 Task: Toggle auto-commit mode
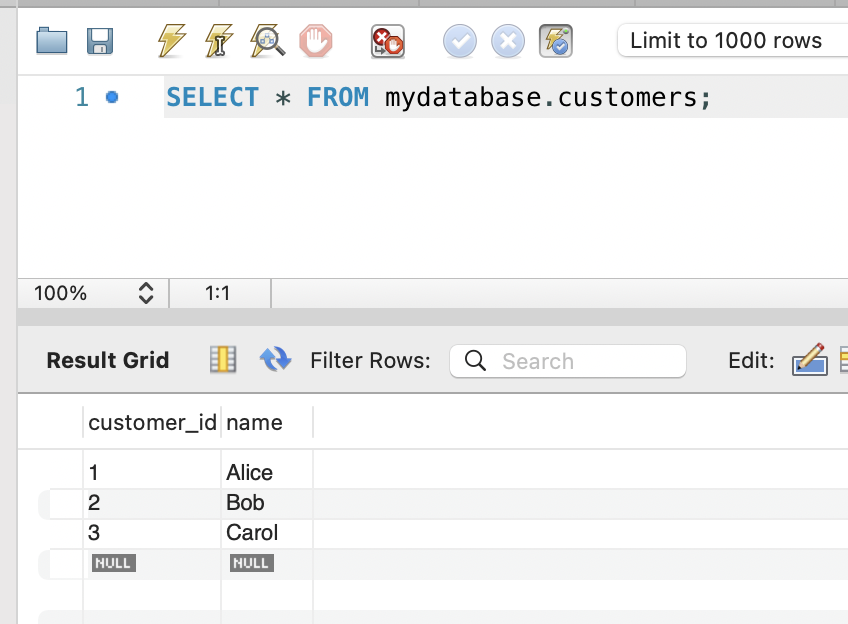coord(556,41)
